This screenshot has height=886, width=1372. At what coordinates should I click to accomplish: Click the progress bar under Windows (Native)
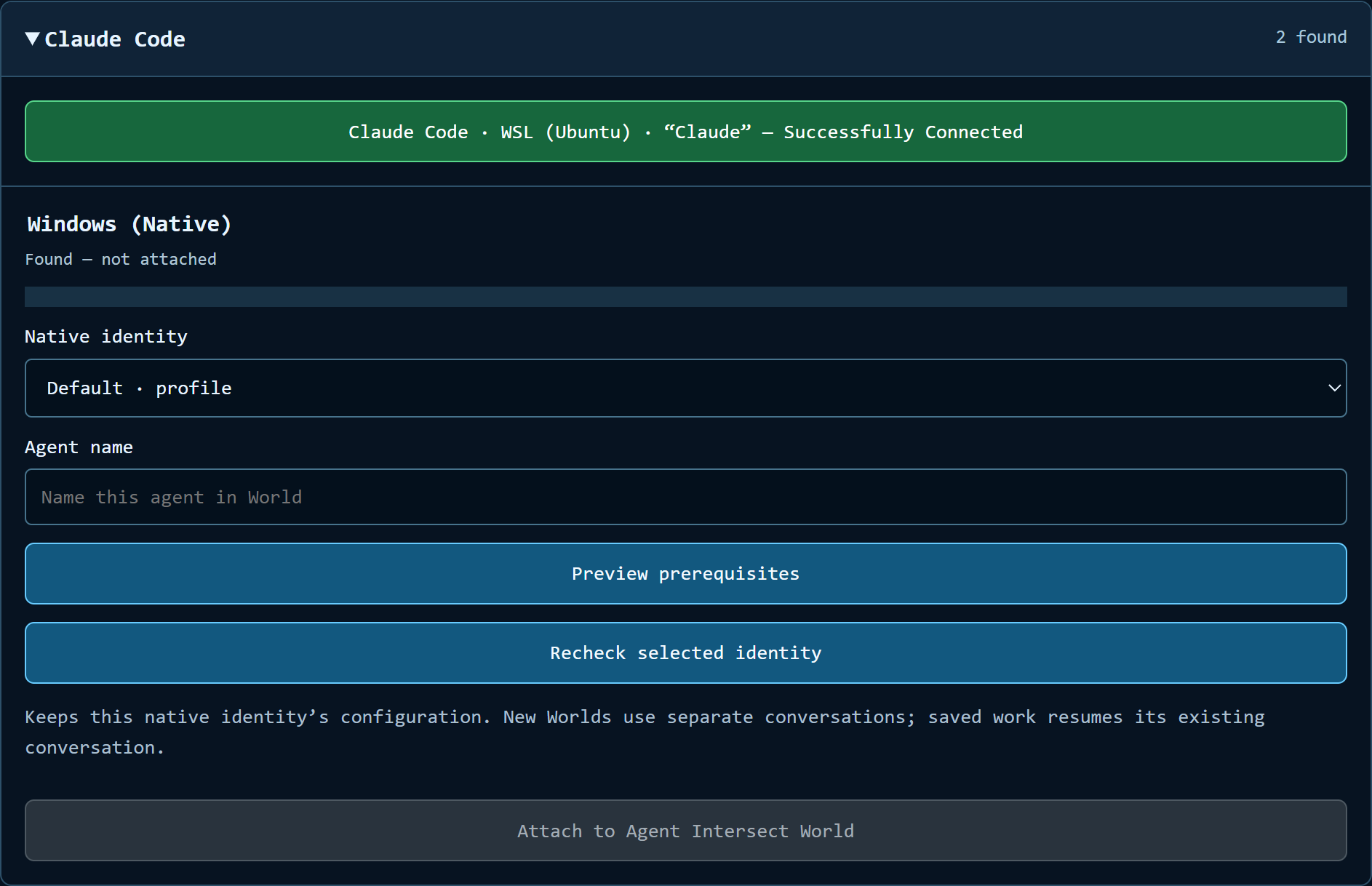pos(686,297)
